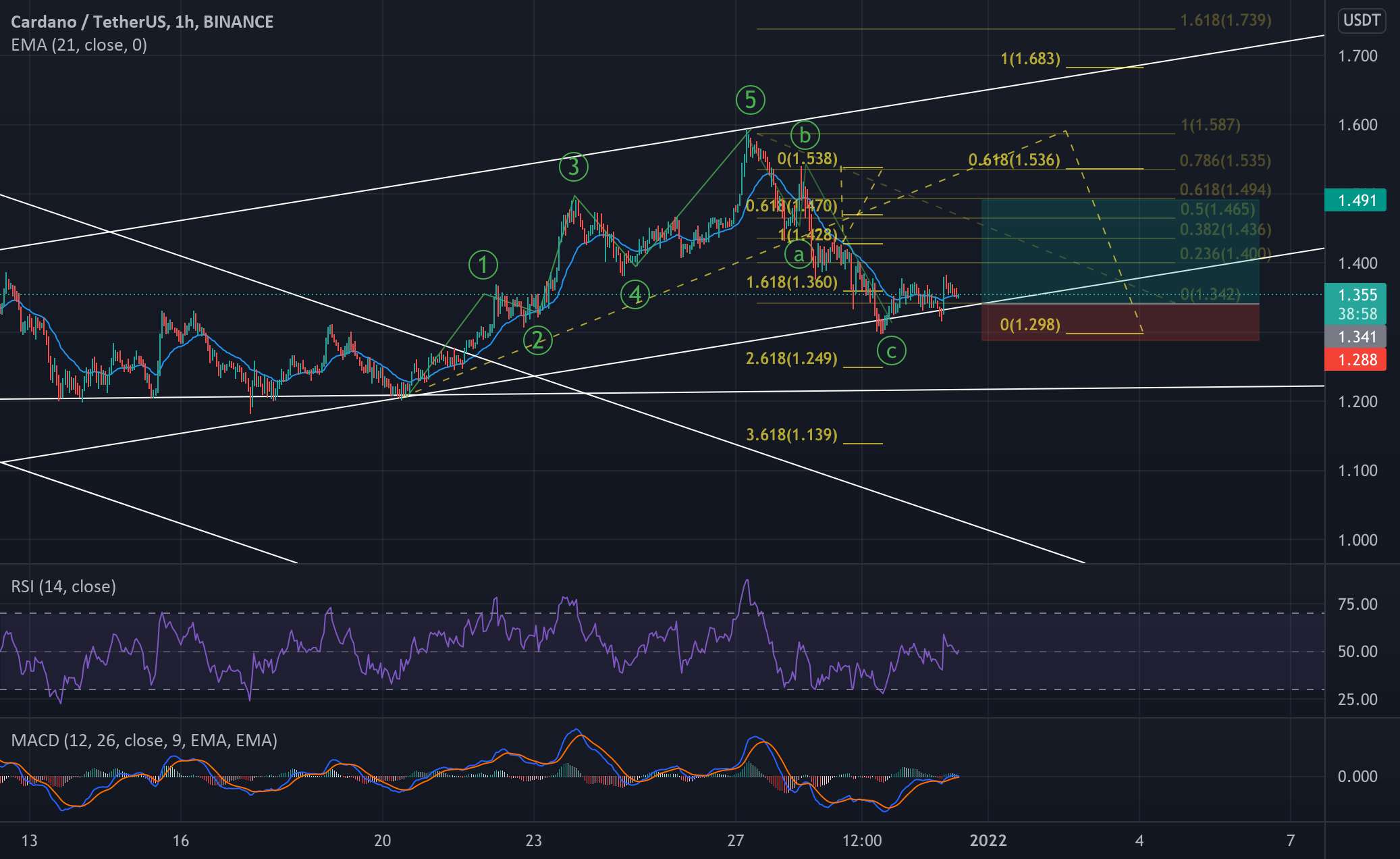Click the circled wave b label
1400x859 pixels.
point(805,136)
